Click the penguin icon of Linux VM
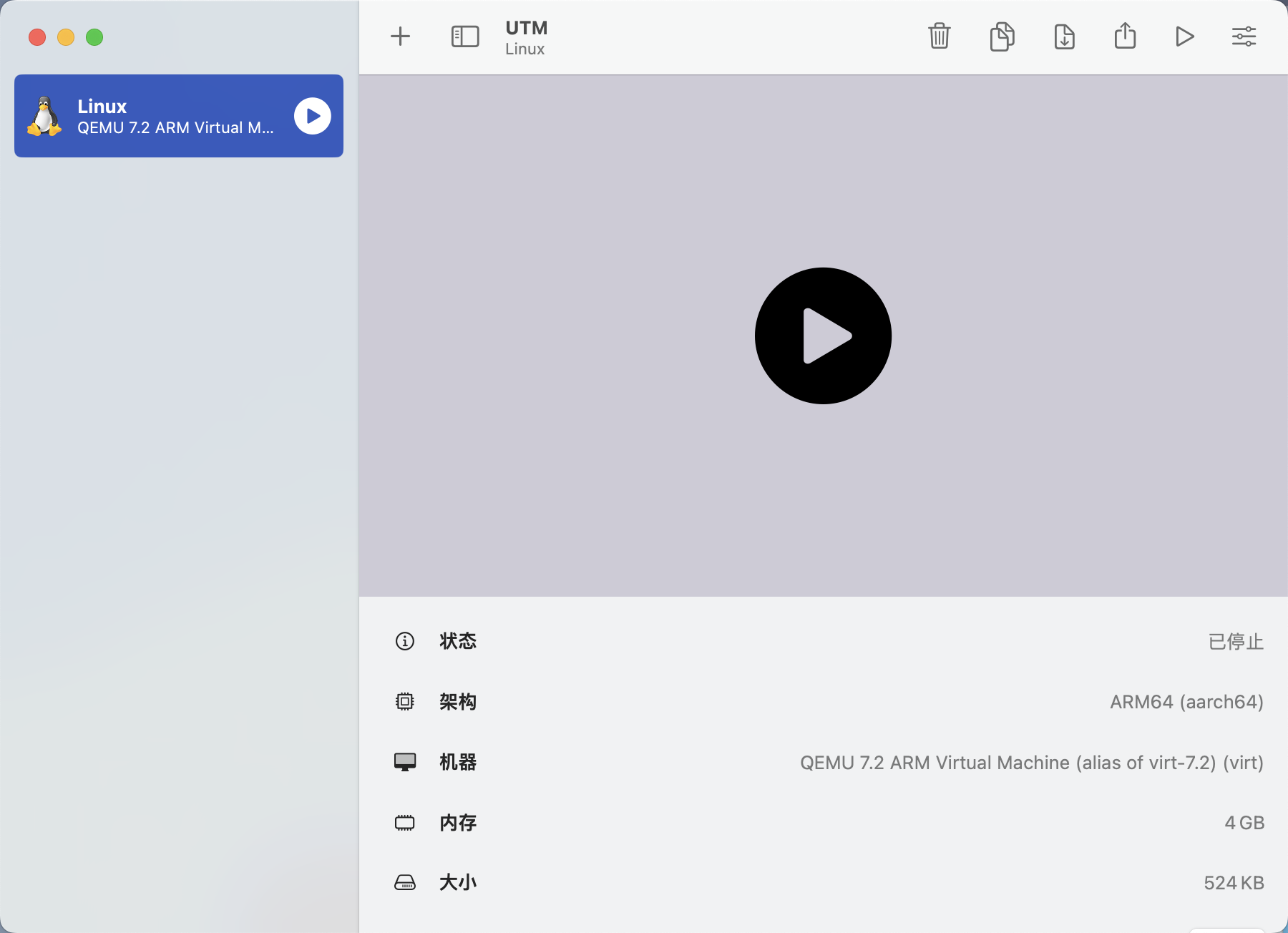The height and width of the screenshot is (933, 1288). (x=44, y=116)
